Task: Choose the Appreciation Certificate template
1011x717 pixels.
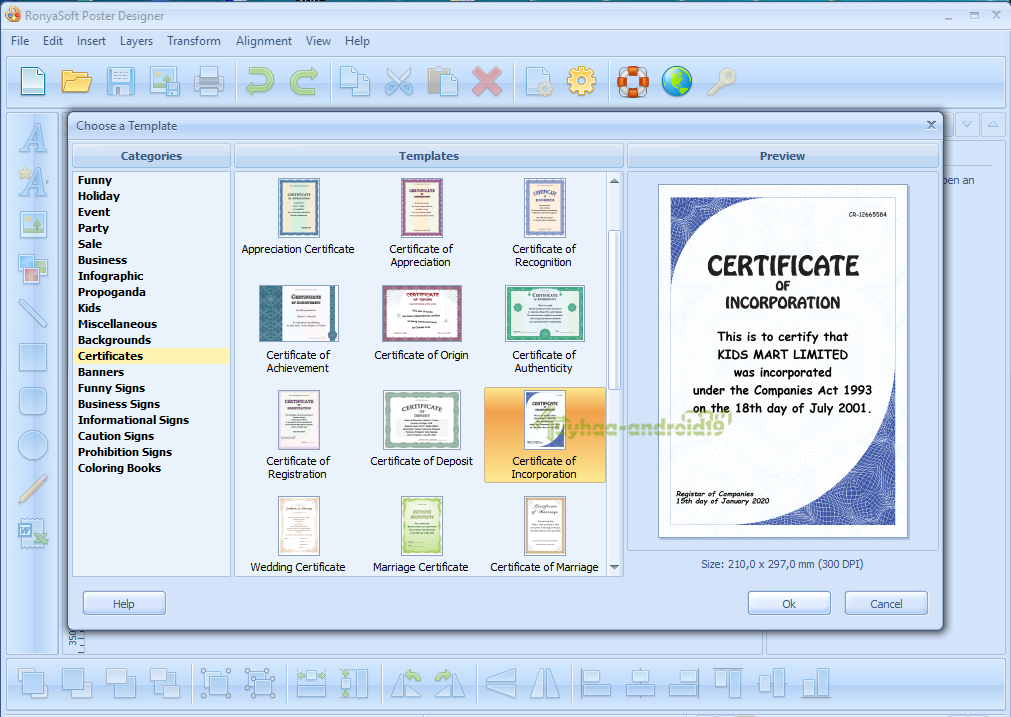Action: tap(298, 217)
